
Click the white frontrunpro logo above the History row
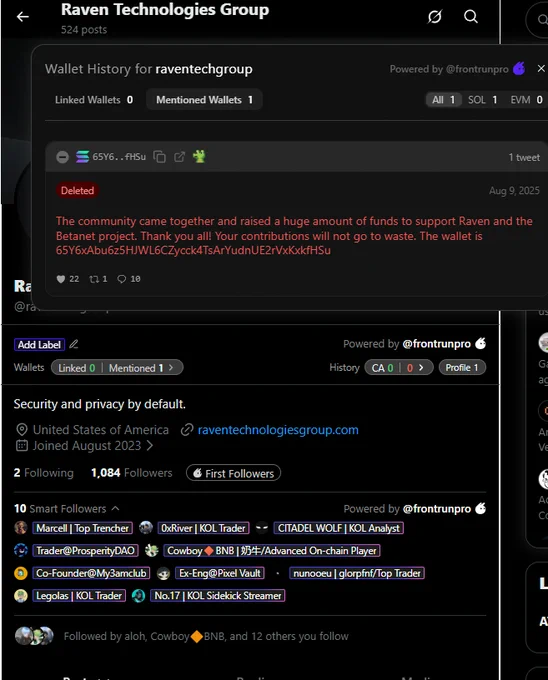[480, 343]
